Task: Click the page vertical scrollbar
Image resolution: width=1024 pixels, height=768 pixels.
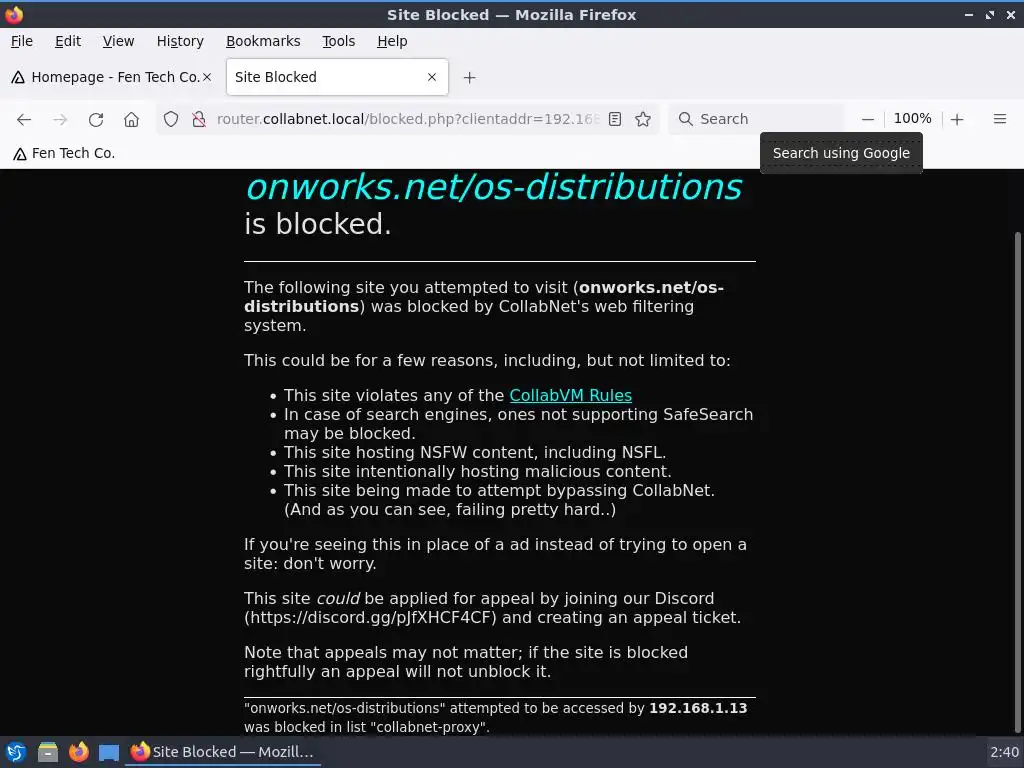Action: click(x=1017, y=483)
